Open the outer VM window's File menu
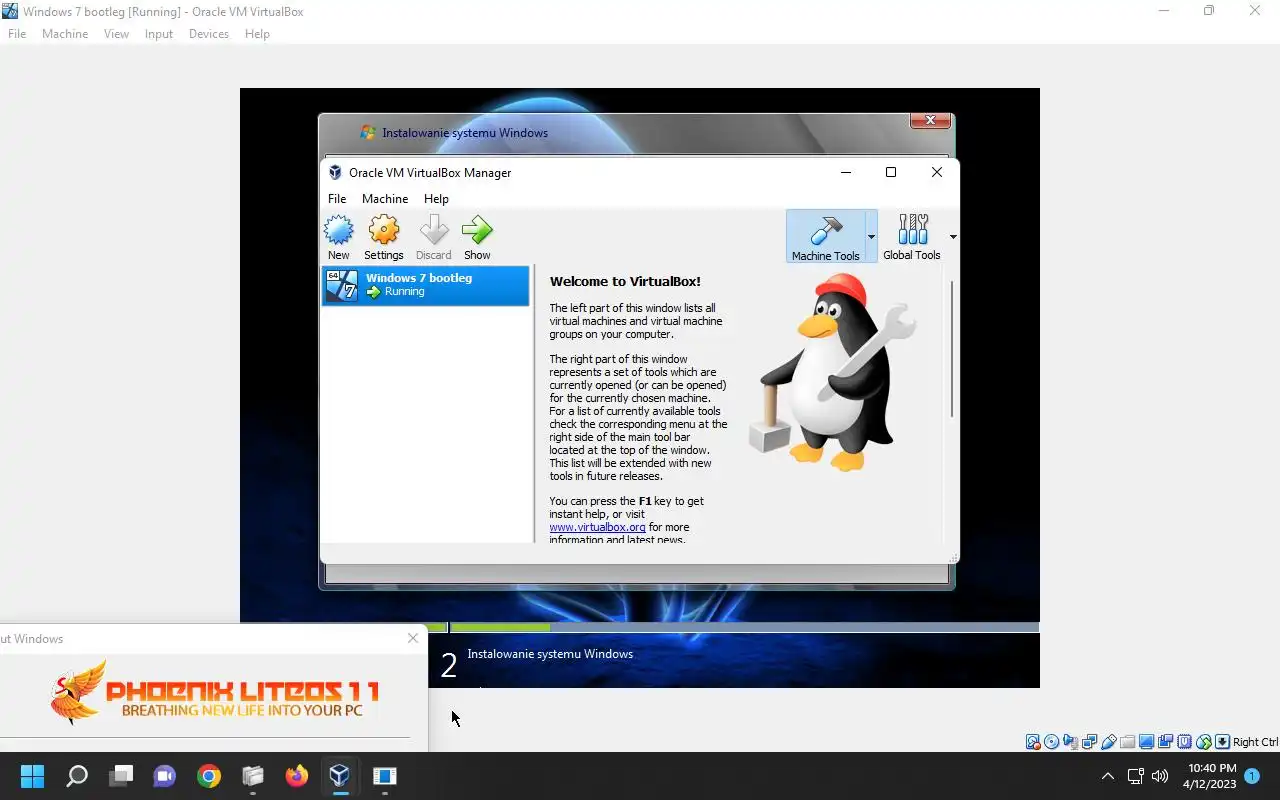The width and height of the screenshot is (1280, 800). coord(17,34)
